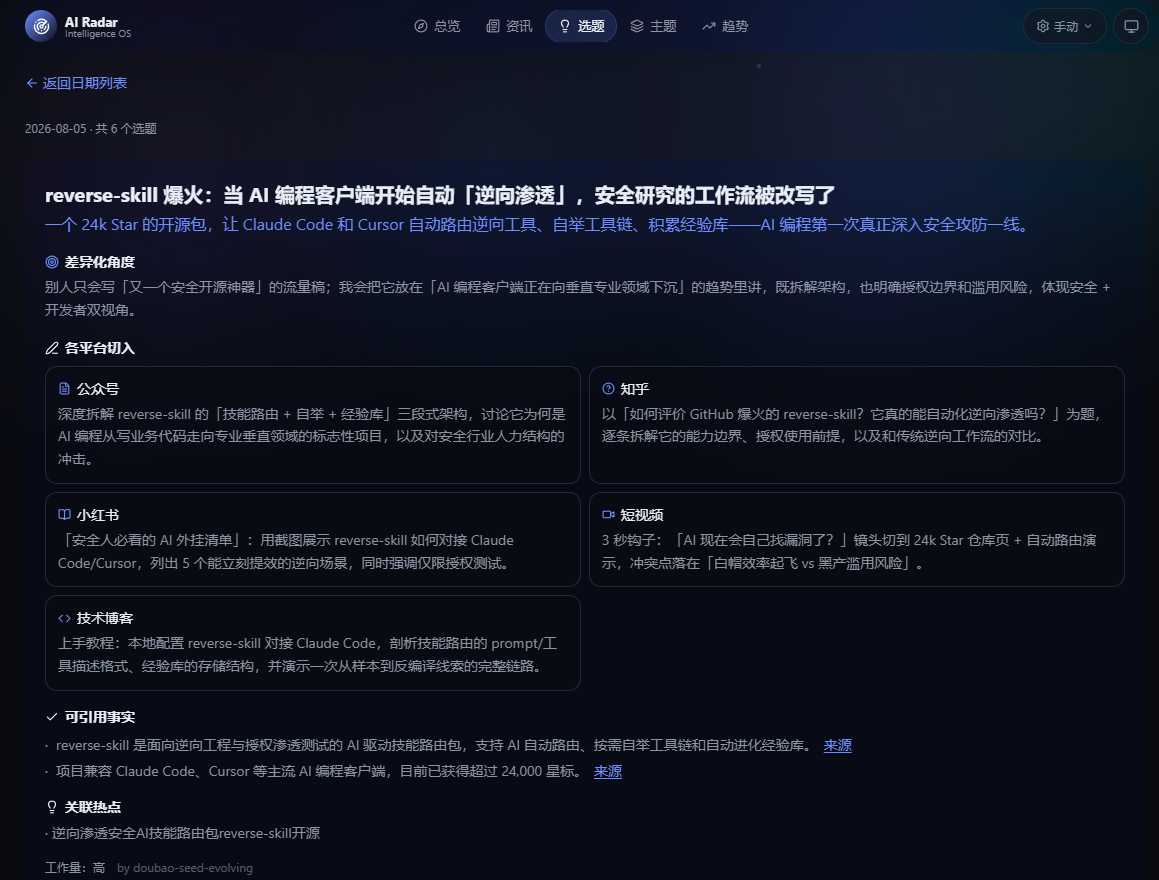Open the 手动 mode dropdown
Viewport: 1159px width, 880px height.
[1064, 27]
